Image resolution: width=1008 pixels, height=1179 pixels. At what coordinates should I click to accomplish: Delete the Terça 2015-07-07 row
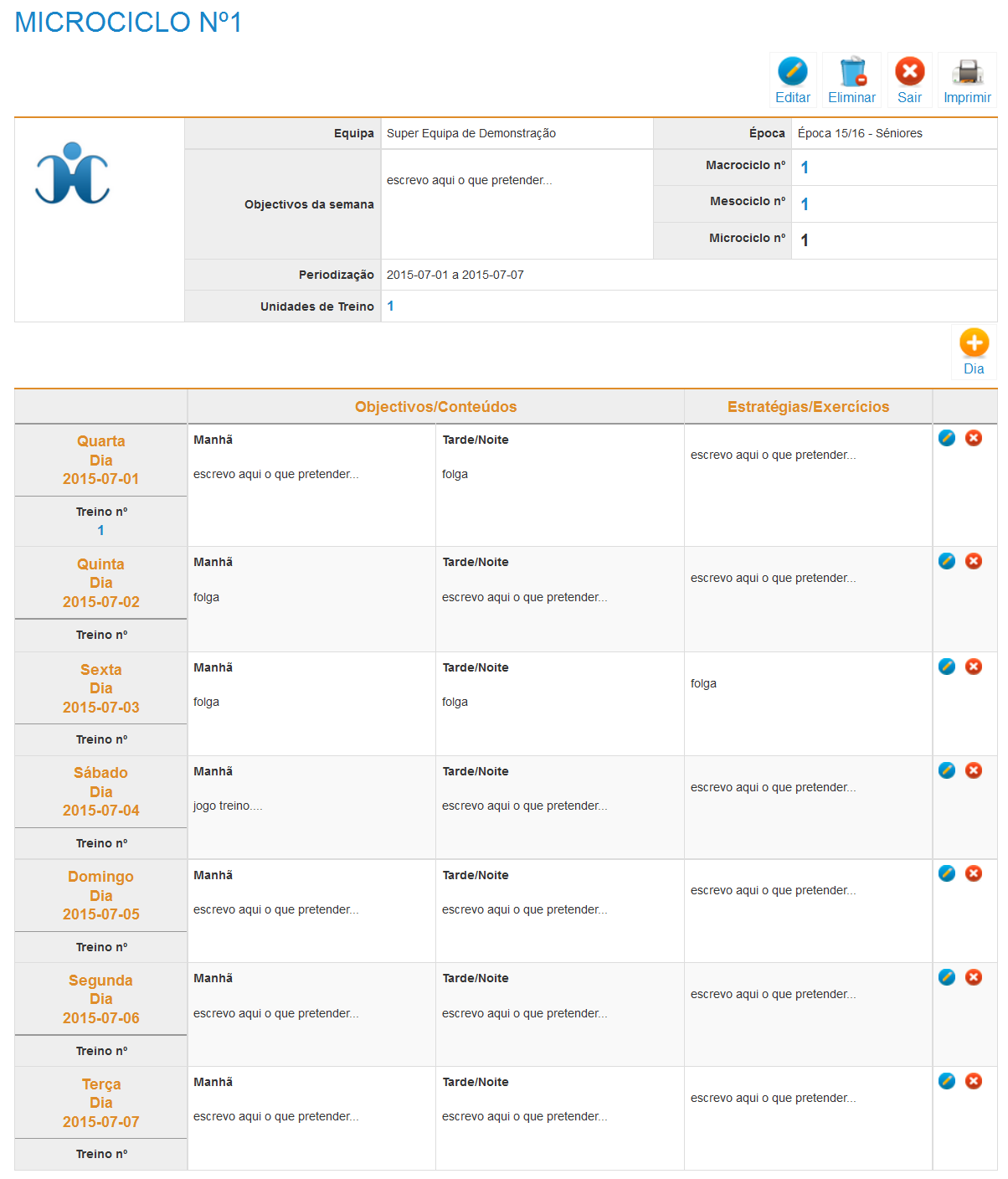(974, 1081)
